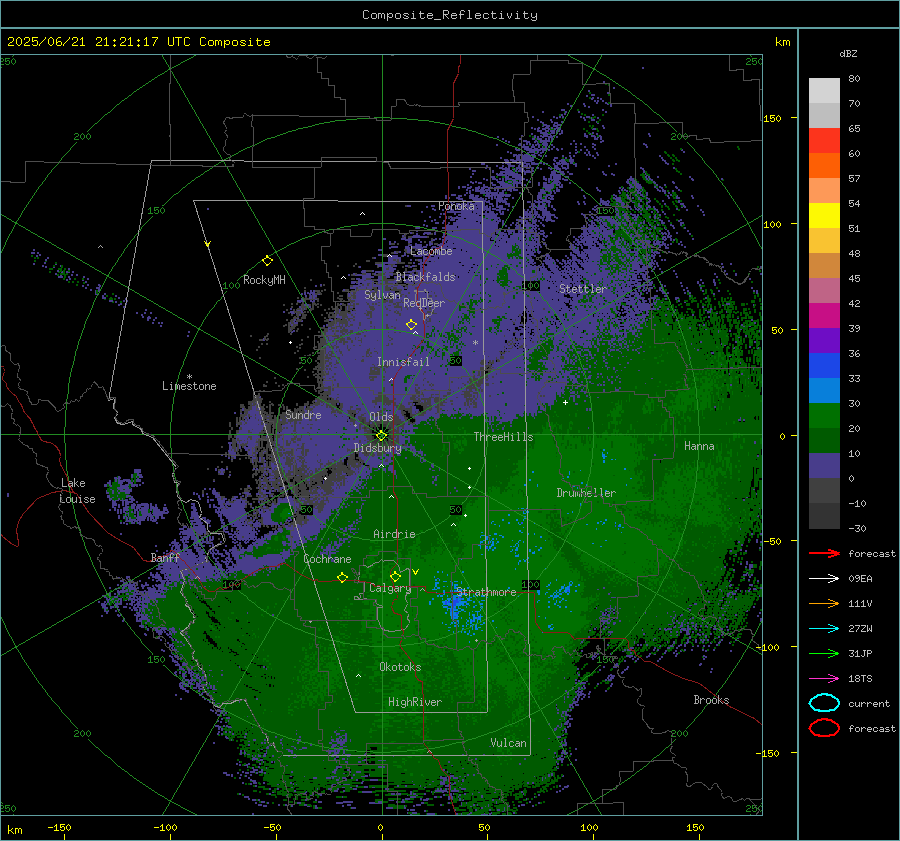
Task: Click the red forecast ellipse icon
Action: pyautogui.click(x=824, y=728)
